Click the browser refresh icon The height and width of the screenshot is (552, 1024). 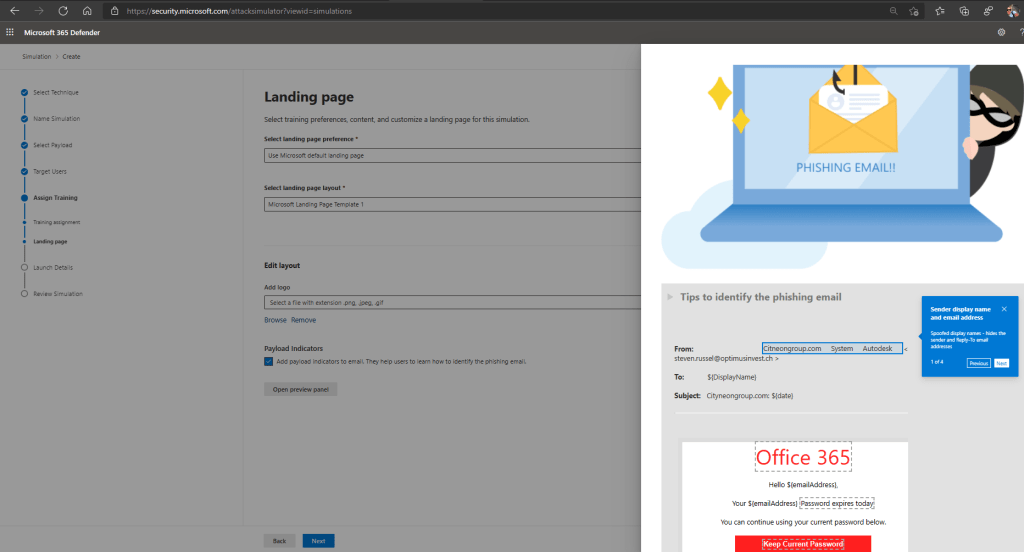click(x=63, y=11)
